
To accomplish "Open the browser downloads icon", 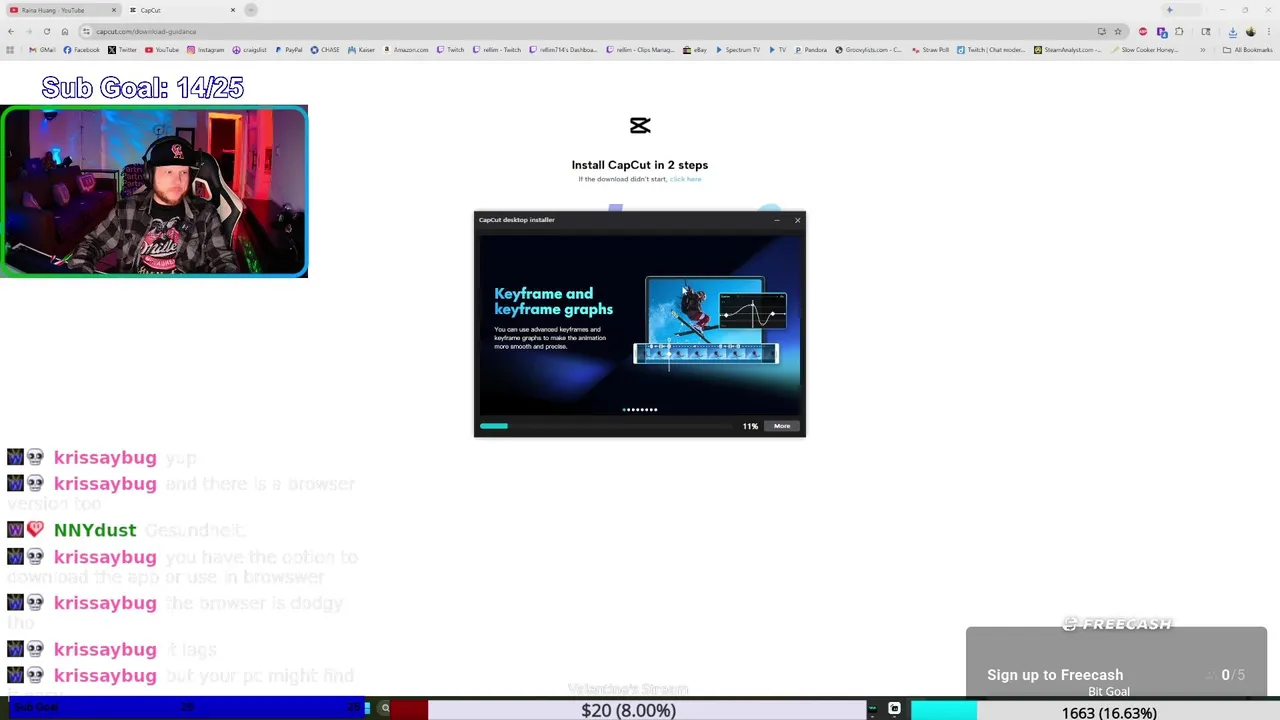I will (x=1232, y=31).
